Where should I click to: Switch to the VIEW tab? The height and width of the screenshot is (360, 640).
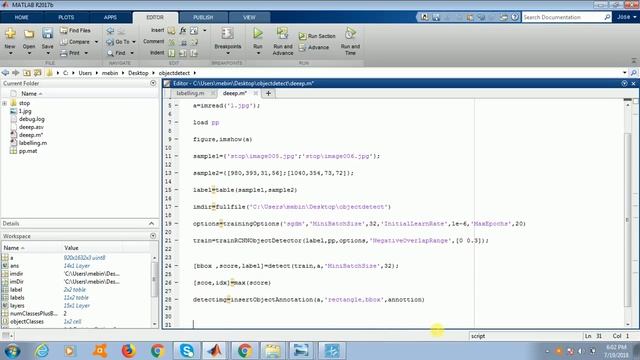[x=249, y=18]
